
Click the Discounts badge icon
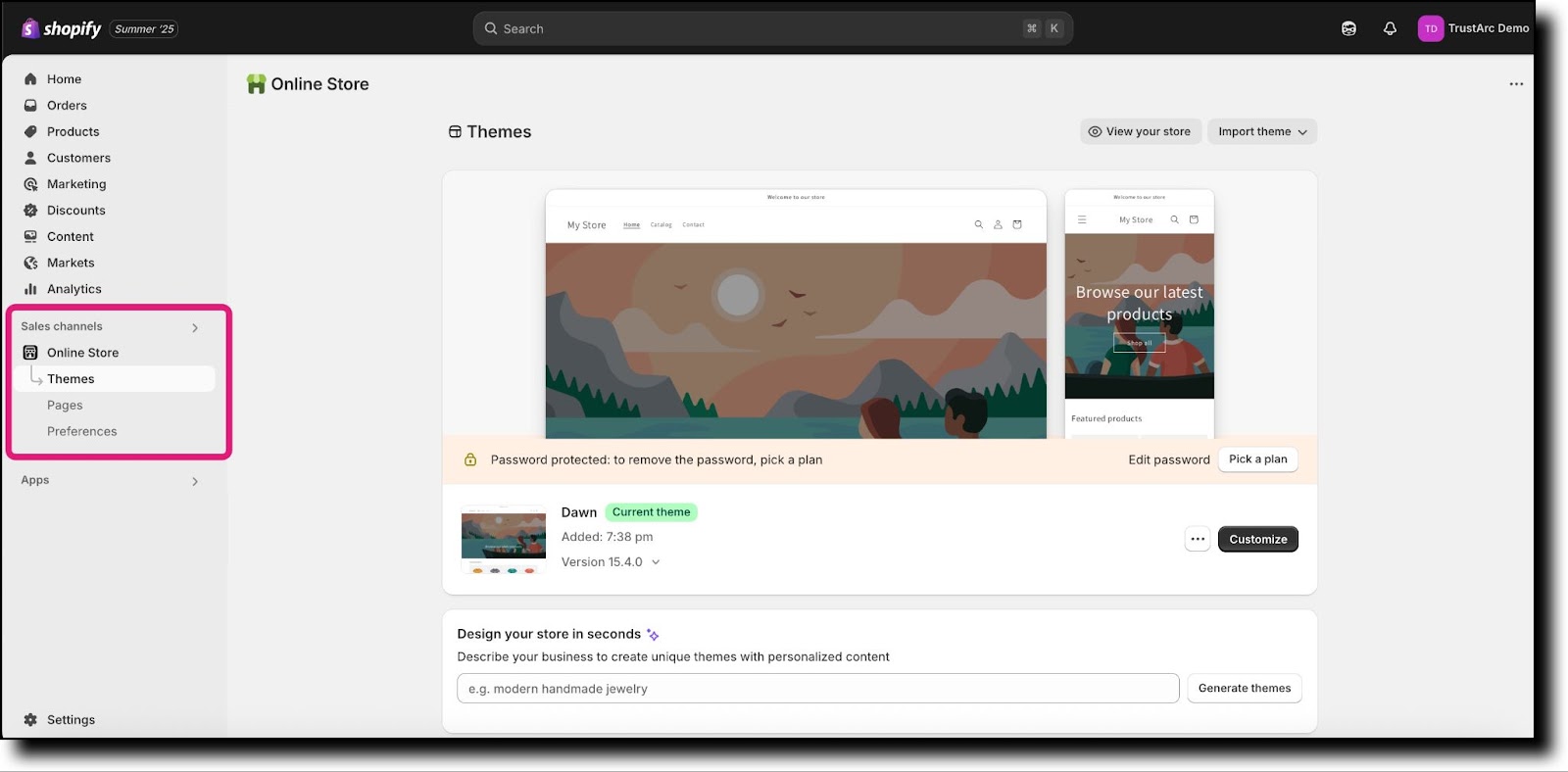pos(30,211)
